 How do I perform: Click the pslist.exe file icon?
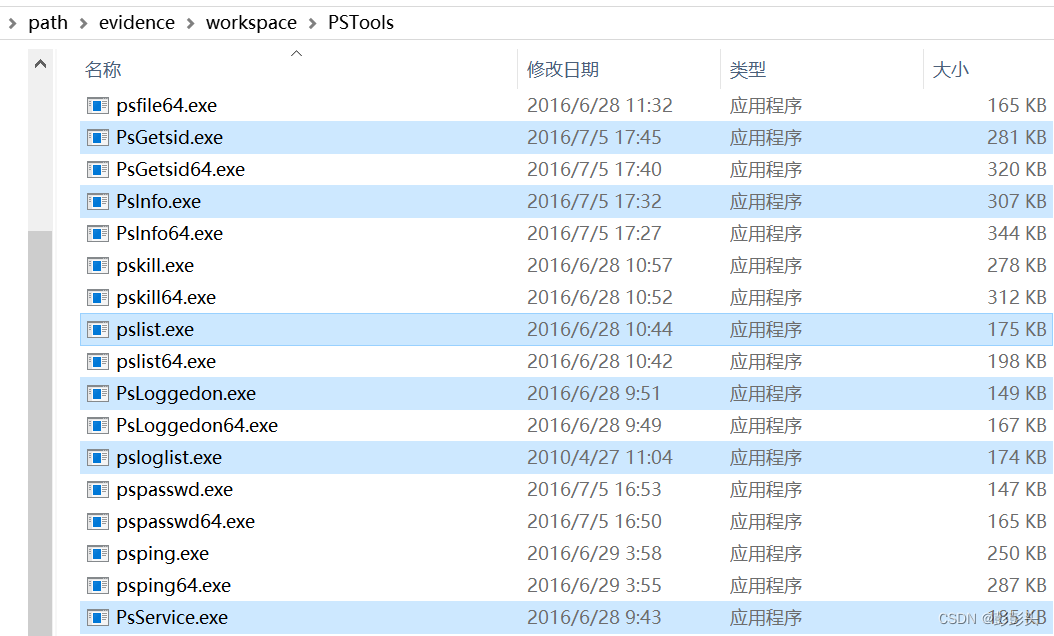[97, 329]
